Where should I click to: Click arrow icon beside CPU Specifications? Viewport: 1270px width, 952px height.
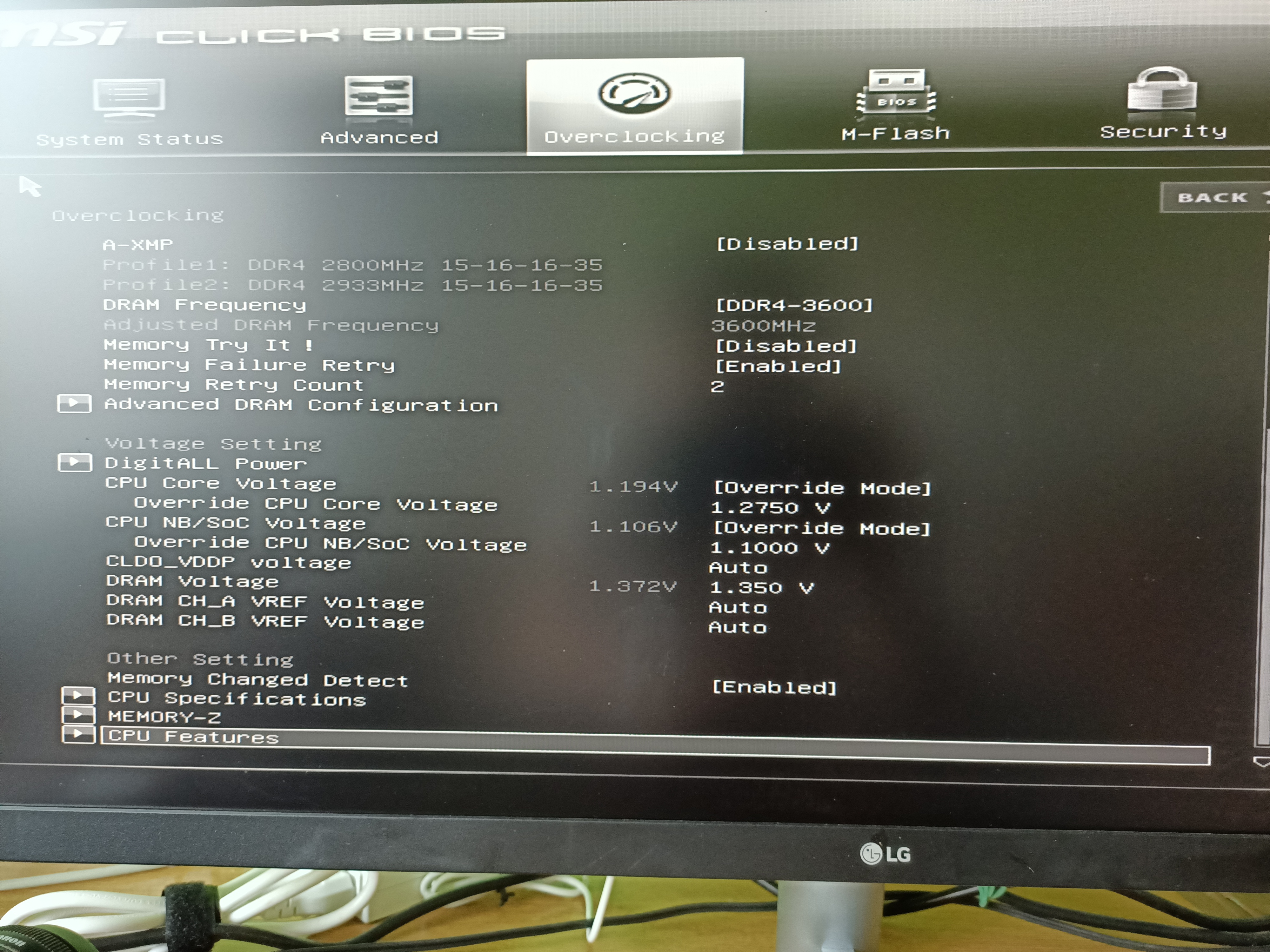(78, 696)
